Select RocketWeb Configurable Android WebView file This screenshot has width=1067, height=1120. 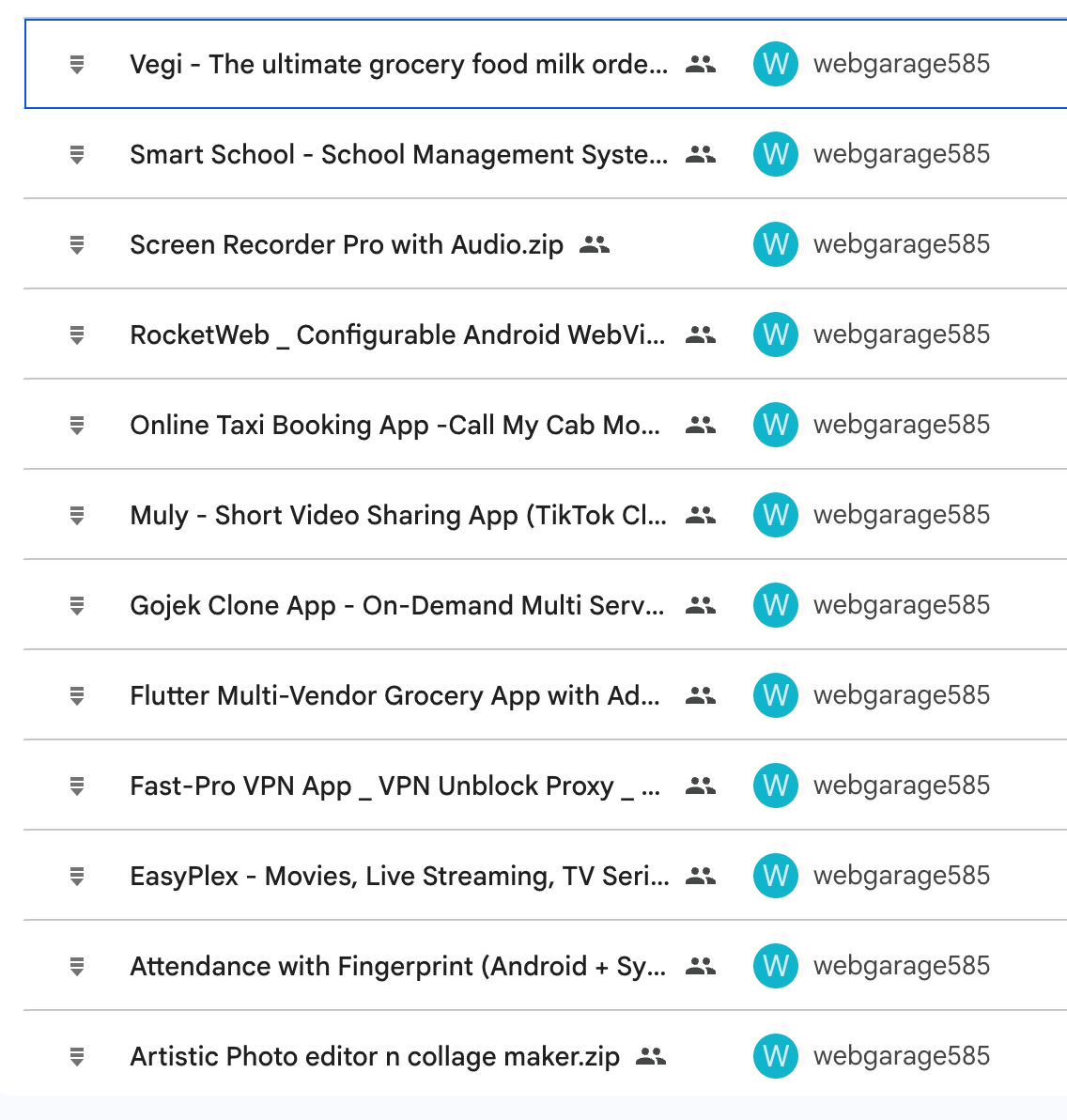(397, 334)
